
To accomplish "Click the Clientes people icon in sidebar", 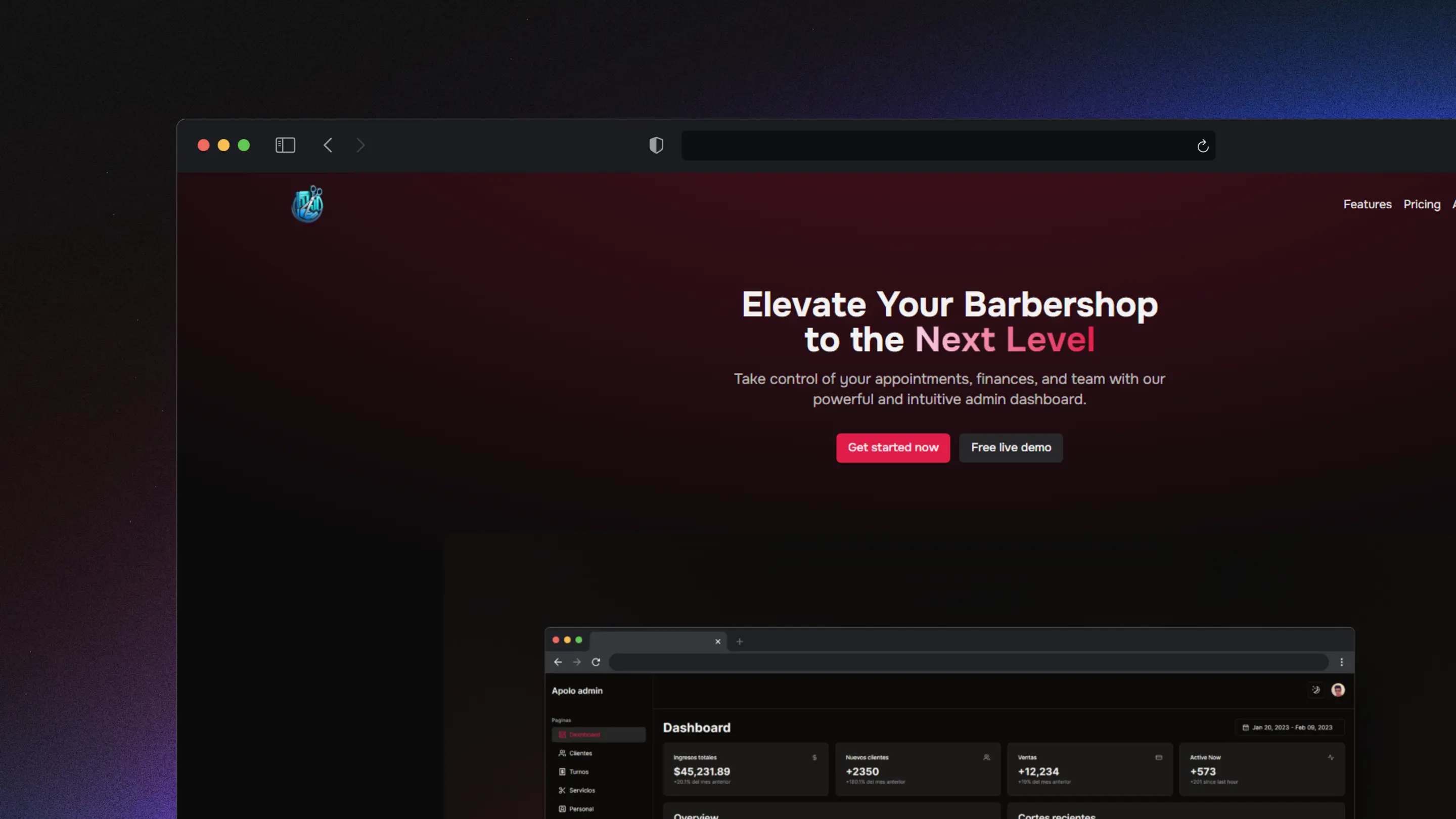I will 562,753.
